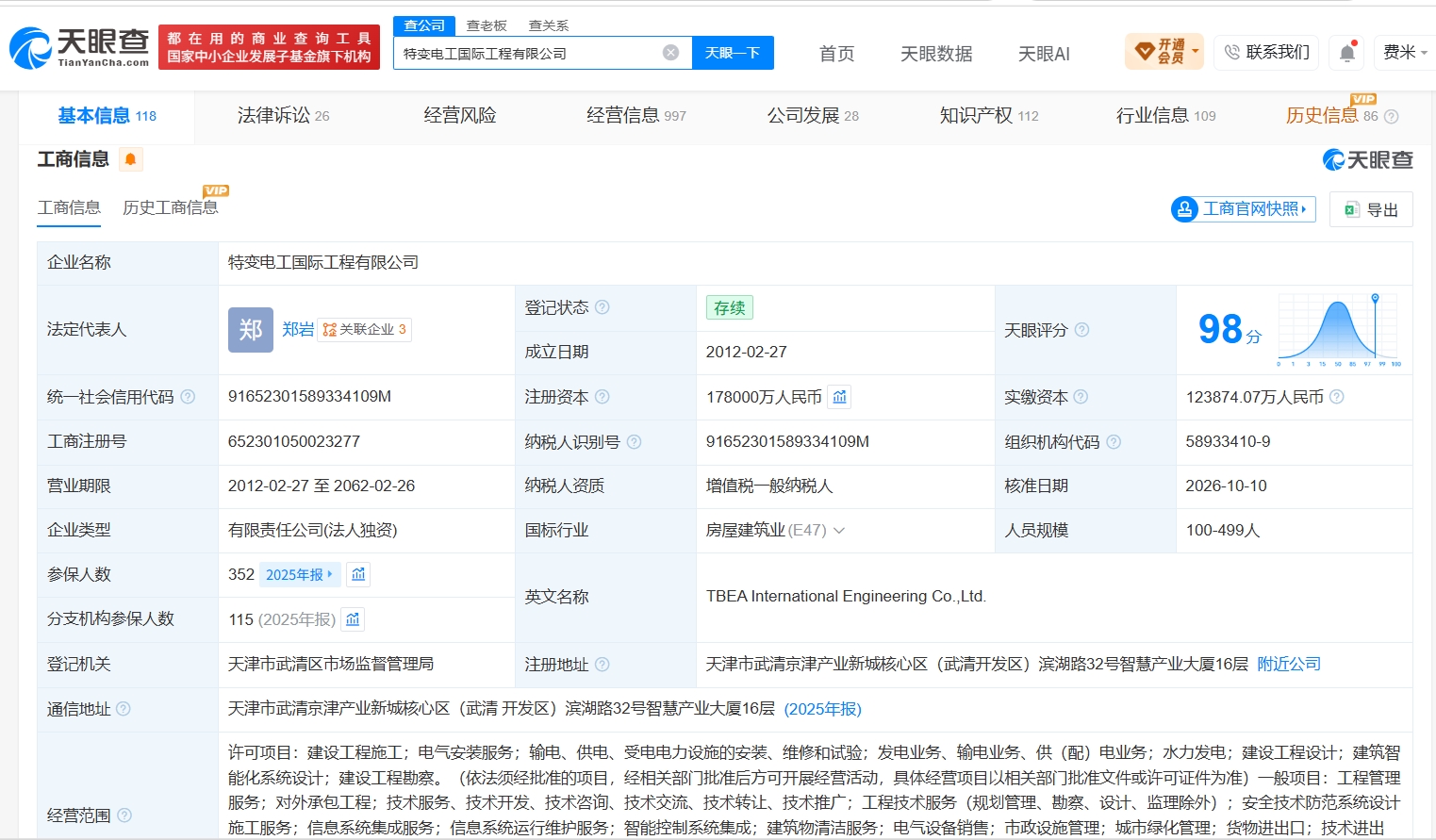Open the chart icon beside 参保人数 2025年报

coord(358,574)
